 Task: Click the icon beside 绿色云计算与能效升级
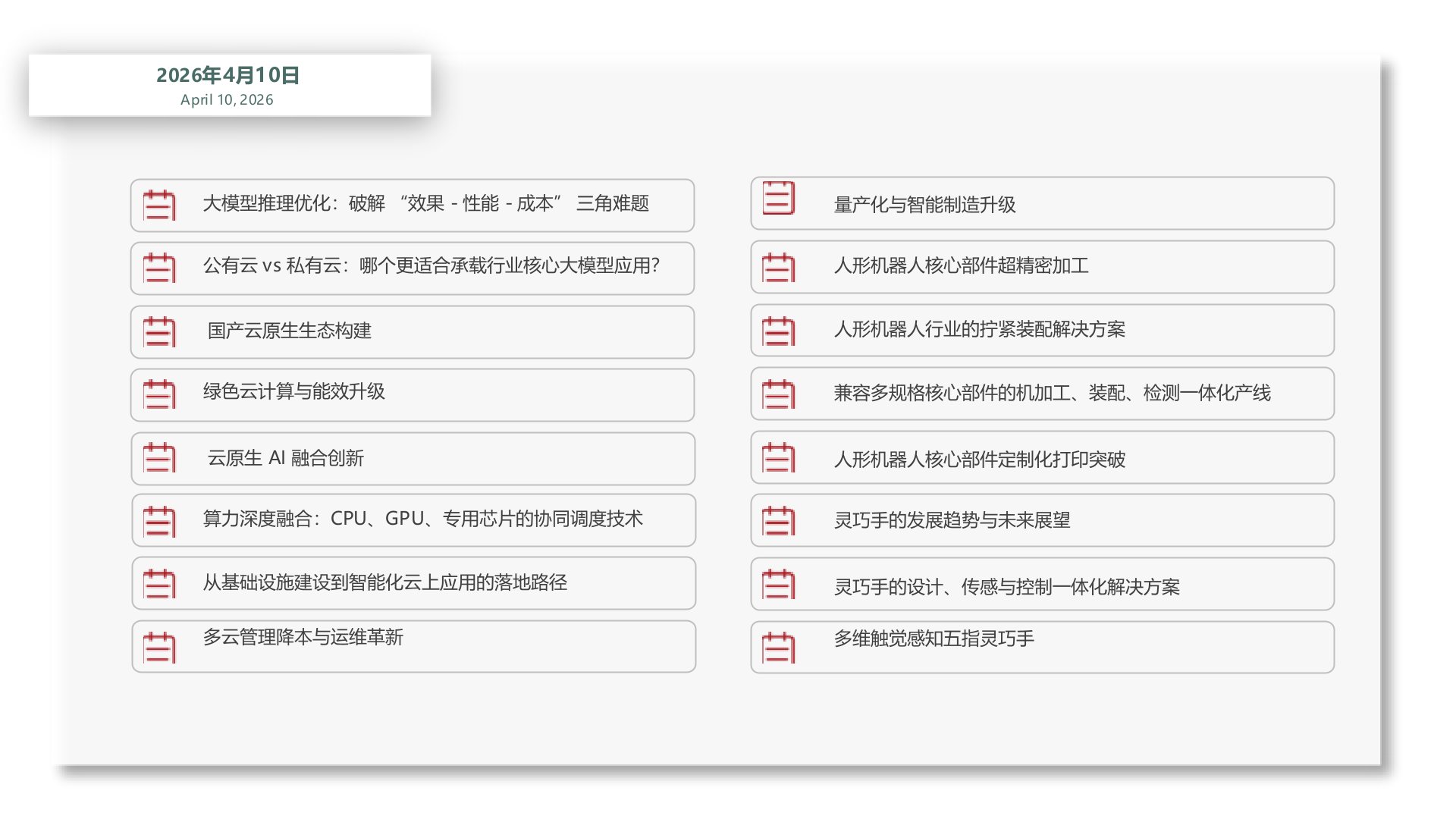[x=158, y=394]
